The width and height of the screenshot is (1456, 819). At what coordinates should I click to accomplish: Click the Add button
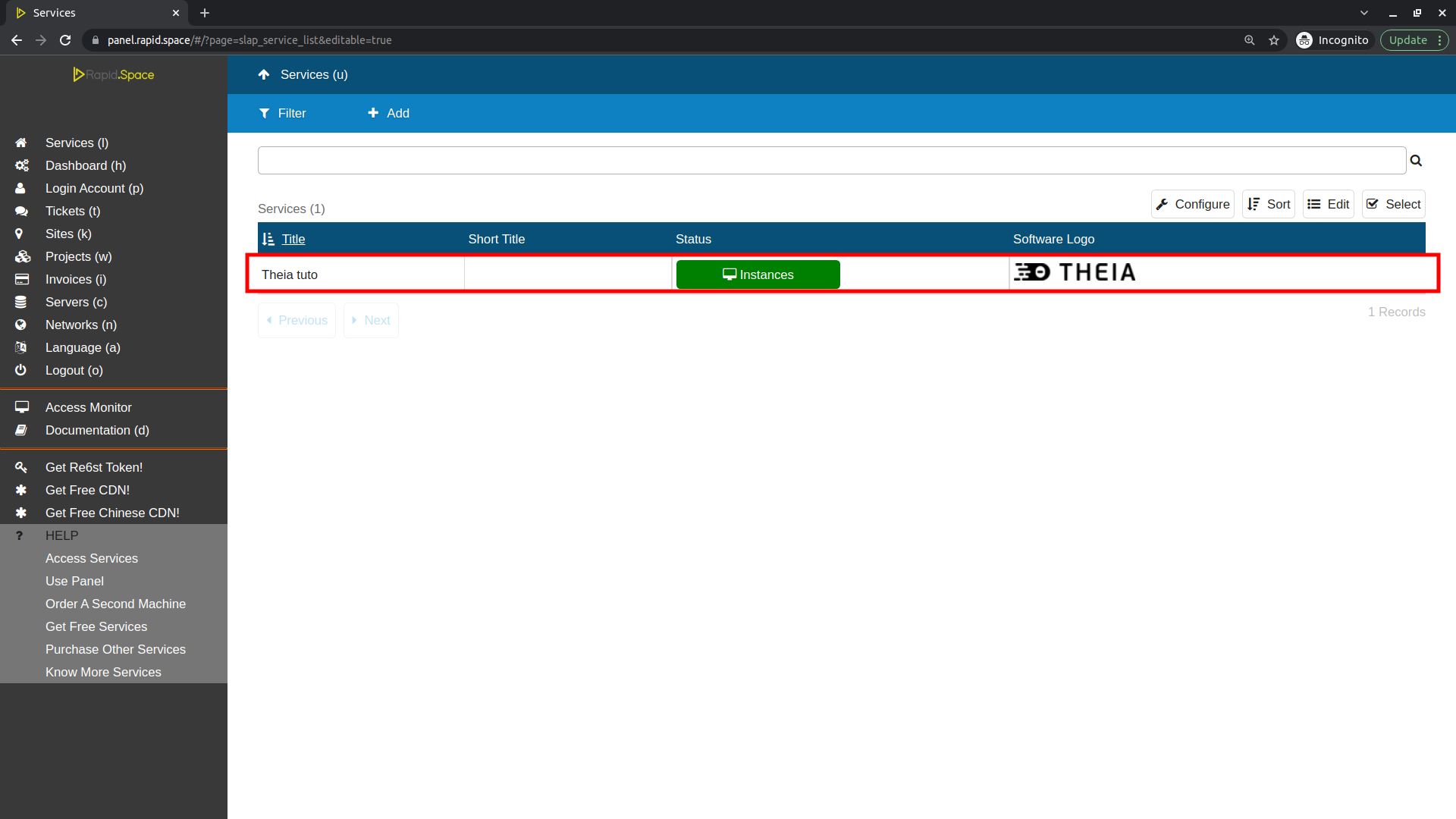click(x=388, y=113)
